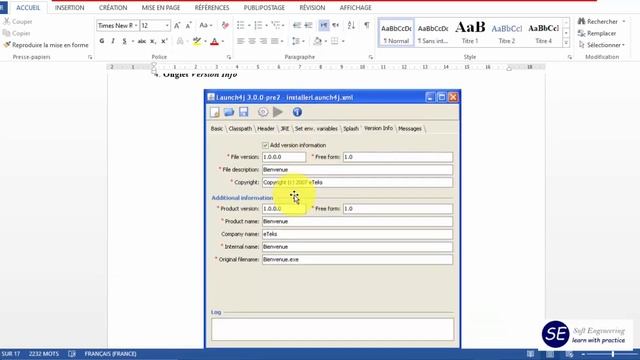Apply subscript formatting

153,41
